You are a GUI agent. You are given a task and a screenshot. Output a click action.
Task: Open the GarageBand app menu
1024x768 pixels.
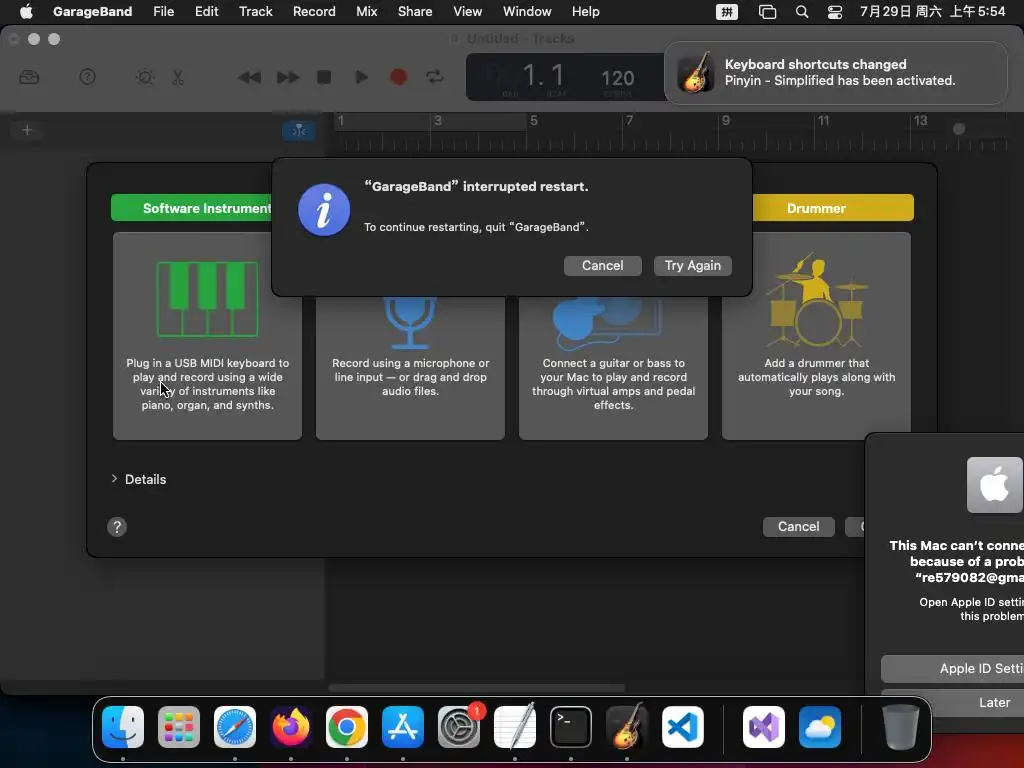coord(92,11)
